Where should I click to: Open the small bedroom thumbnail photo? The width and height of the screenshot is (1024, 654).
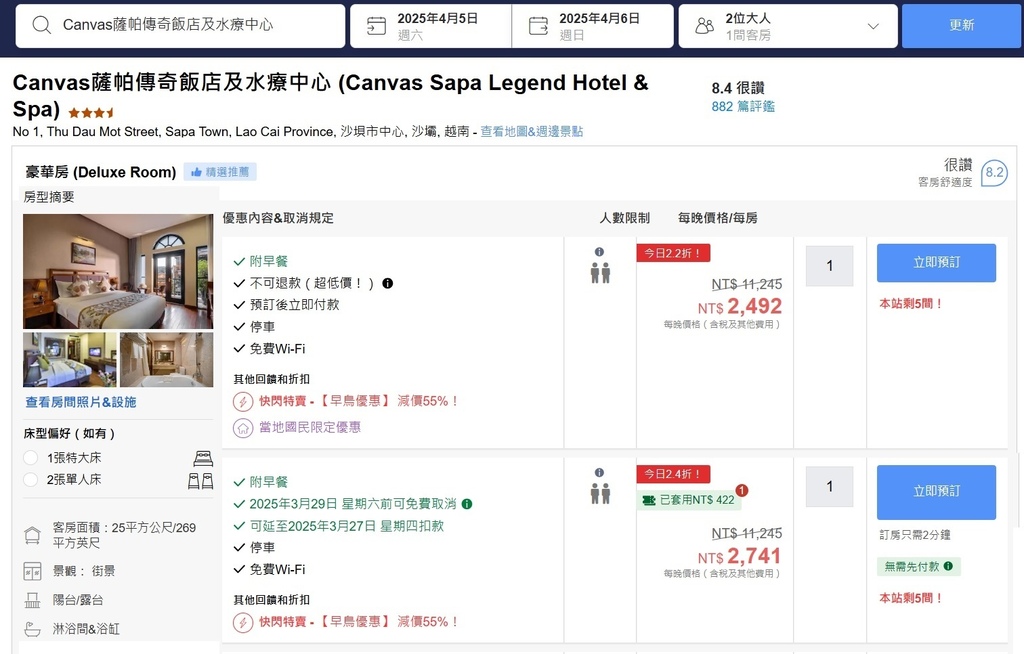70,359
